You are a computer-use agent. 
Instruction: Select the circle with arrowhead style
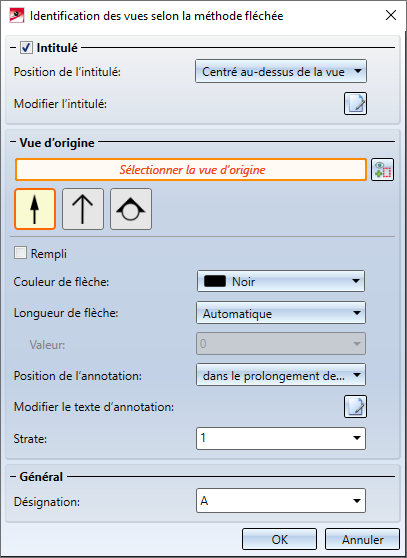[131, 209]
